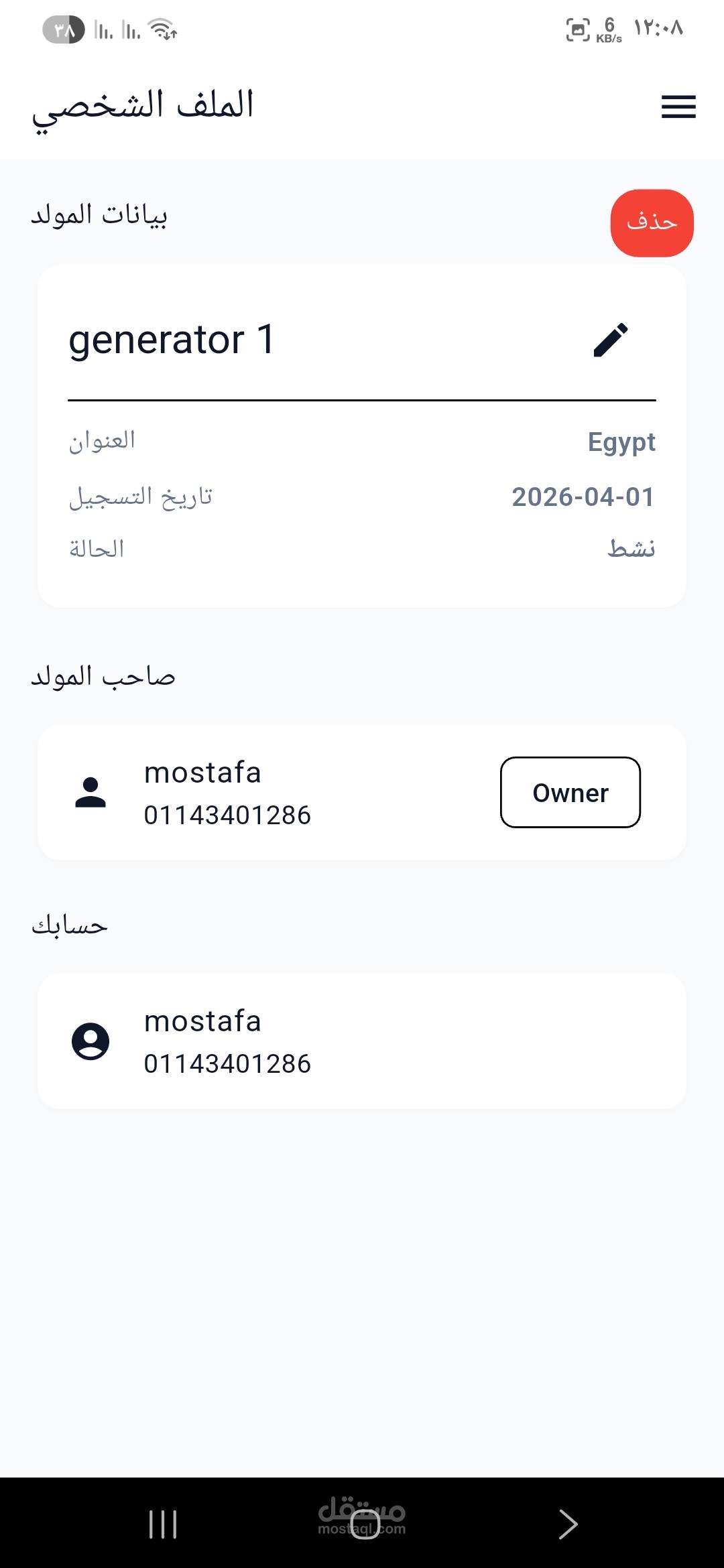Tap the account circle avatar icon
Viewport: 724px width, 1568px height.
[x=90, y=1041]
